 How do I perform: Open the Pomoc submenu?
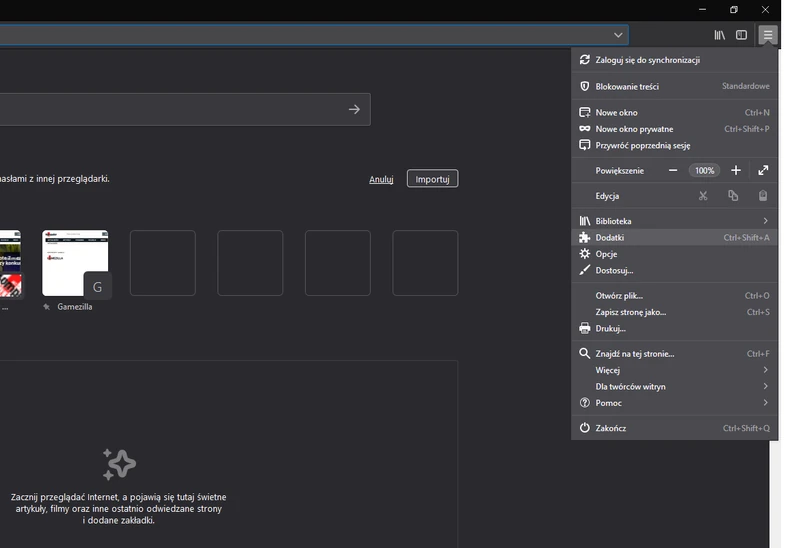674,403
